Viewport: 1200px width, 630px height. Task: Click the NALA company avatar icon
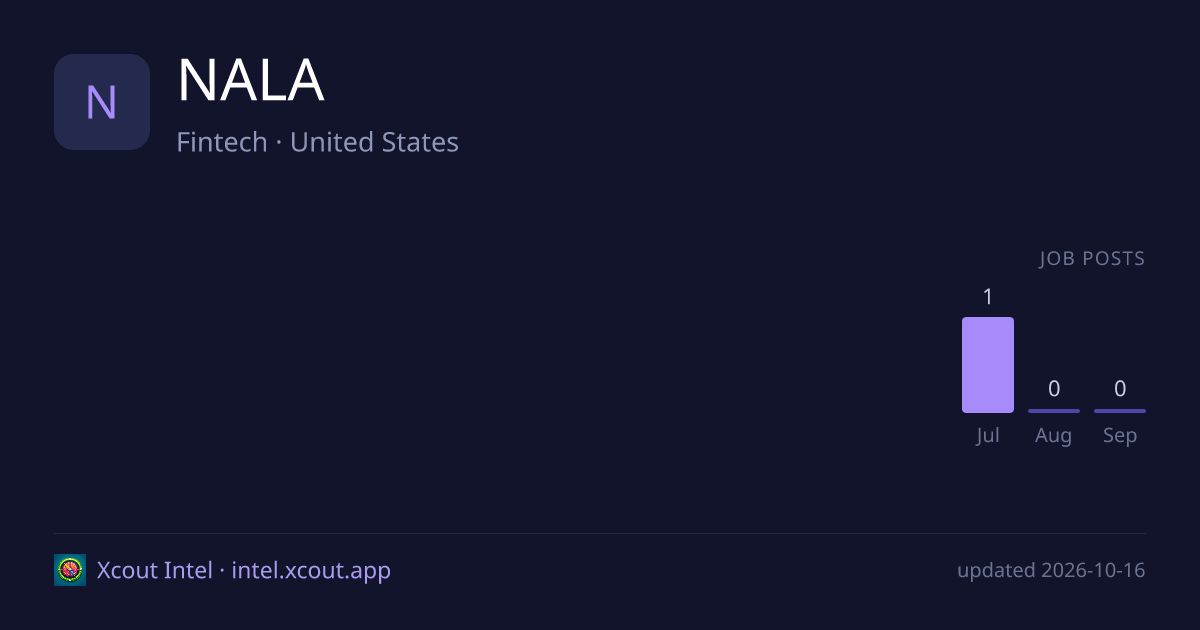pyautogui.click(x=102, y=102)
